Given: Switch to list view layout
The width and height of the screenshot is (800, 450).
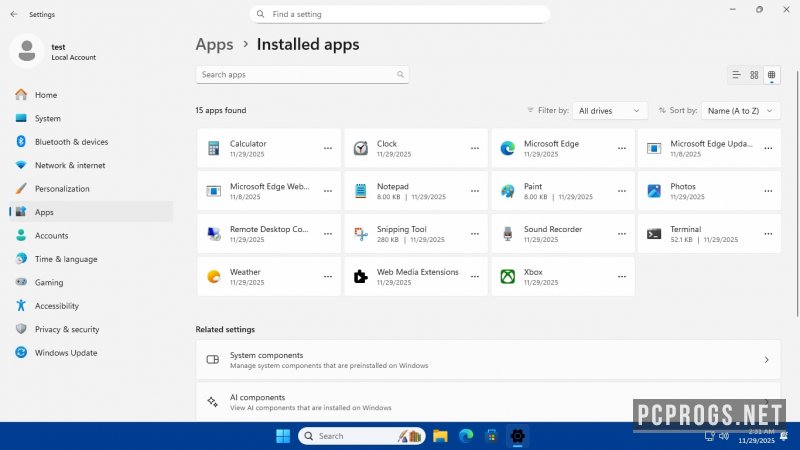Looking at the screenshot, I should [736, 75].
